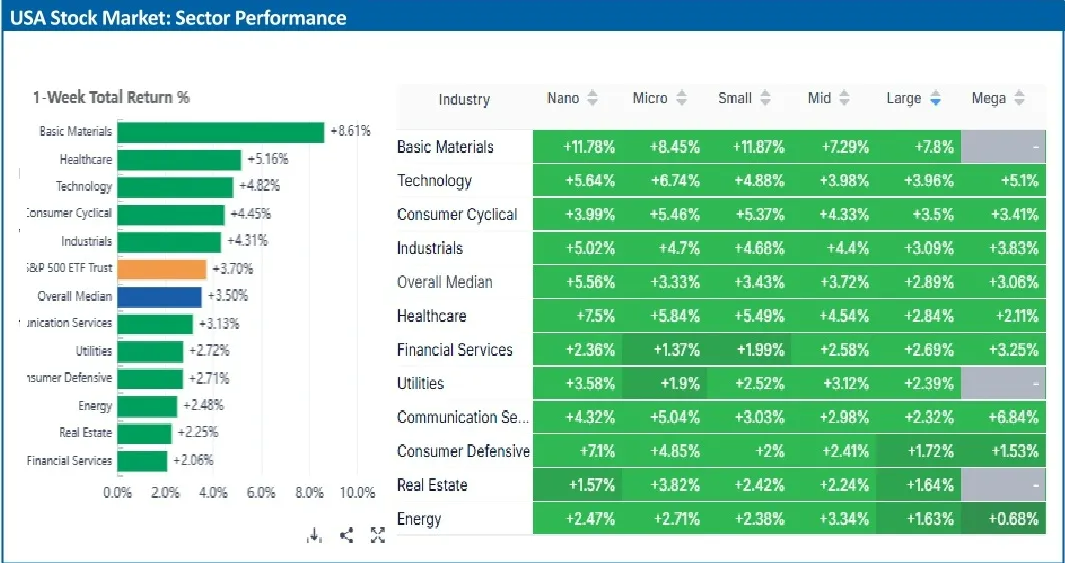Click sort arrows beside Micro header
The width and height of the screenshot is (1065, 563).
(x=681, y=99)
